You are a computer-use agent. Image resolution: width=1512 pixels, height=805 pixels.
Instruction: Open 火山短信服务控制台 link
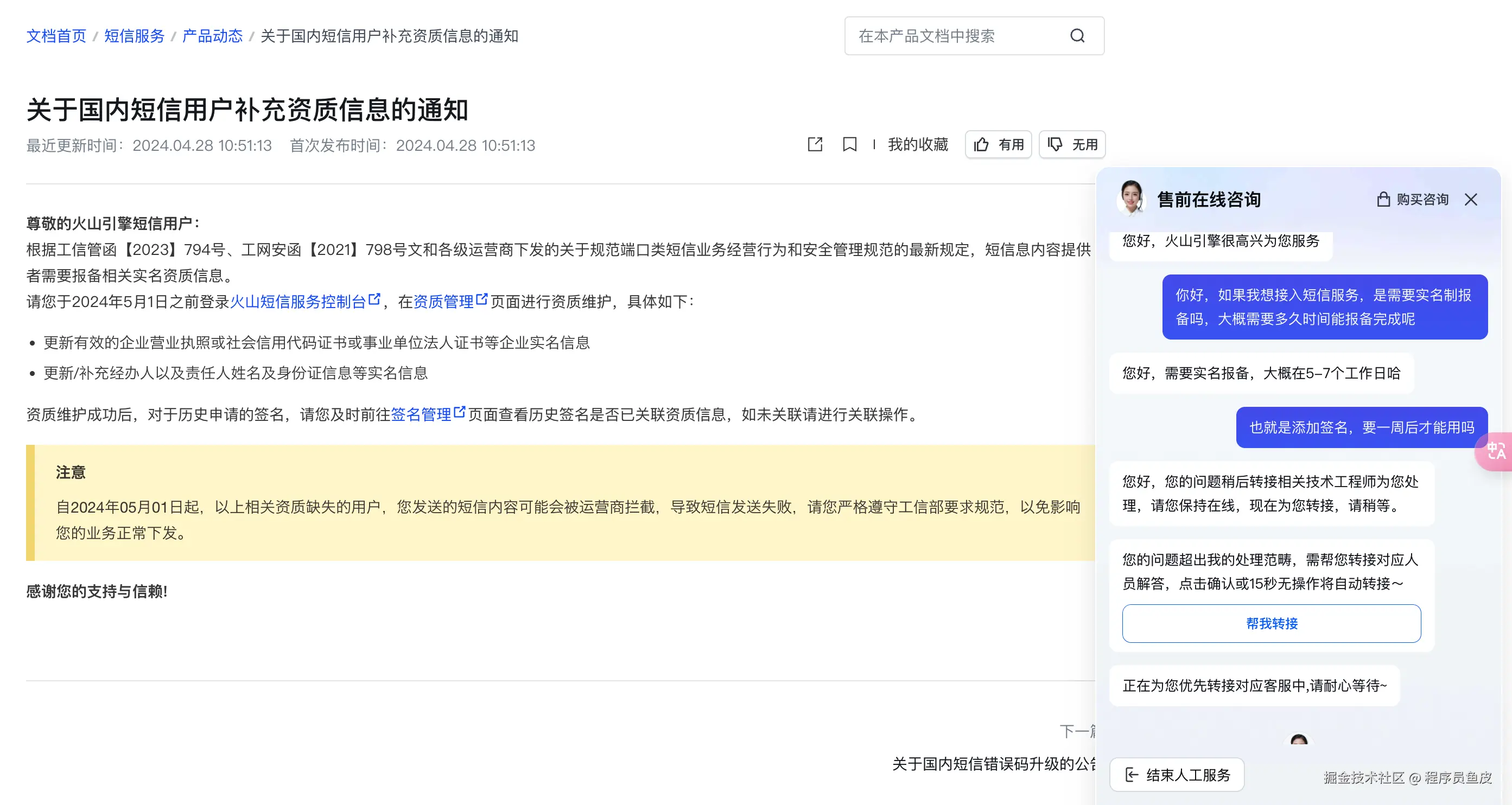click(x=297, y=302)
